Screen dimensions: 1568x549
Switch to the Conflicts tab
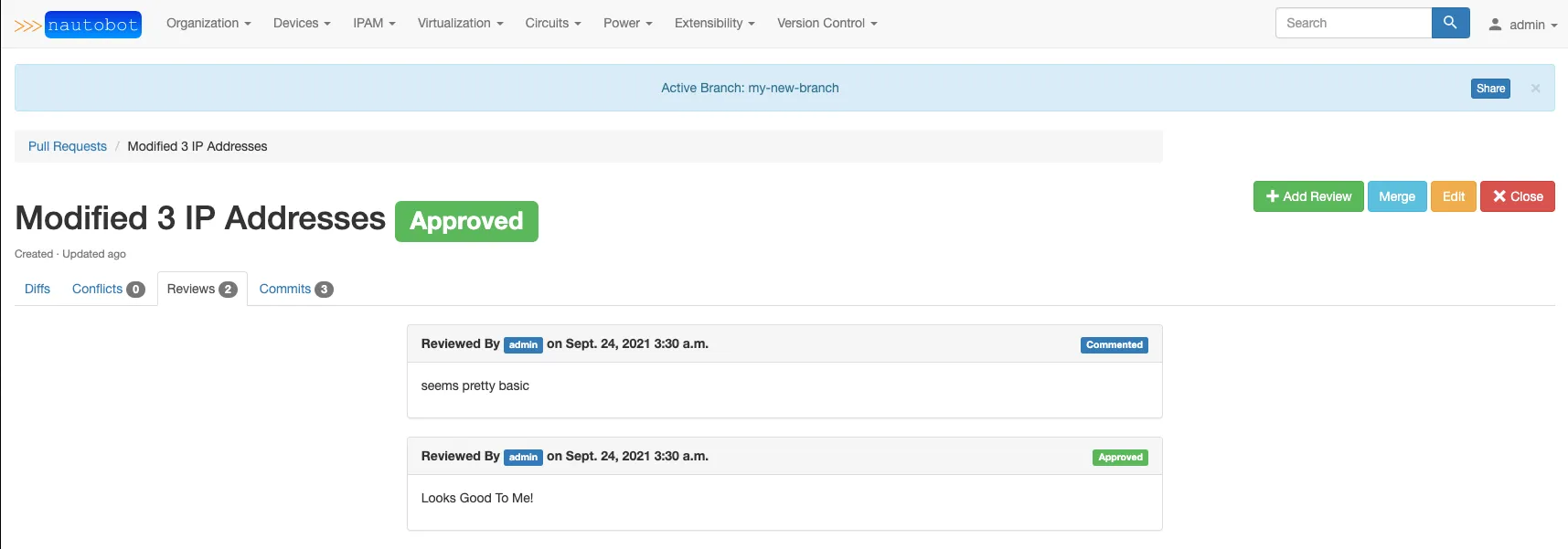[x=107, y=289]
